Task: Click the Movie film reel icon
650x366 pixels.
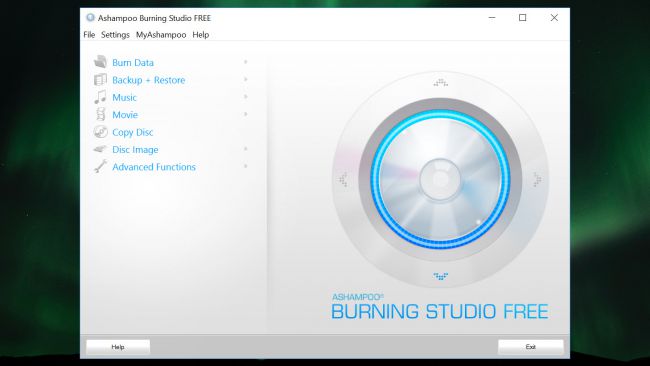Action: tap(100, 114)
